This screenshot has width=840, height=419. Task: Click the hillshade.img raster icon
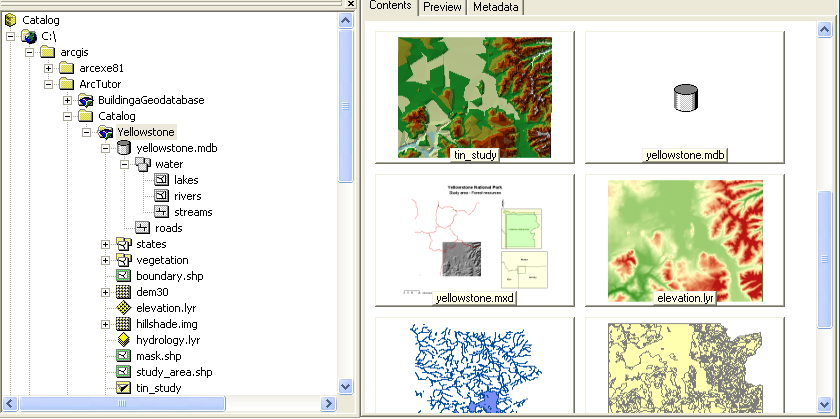click(x=124, y=324)
